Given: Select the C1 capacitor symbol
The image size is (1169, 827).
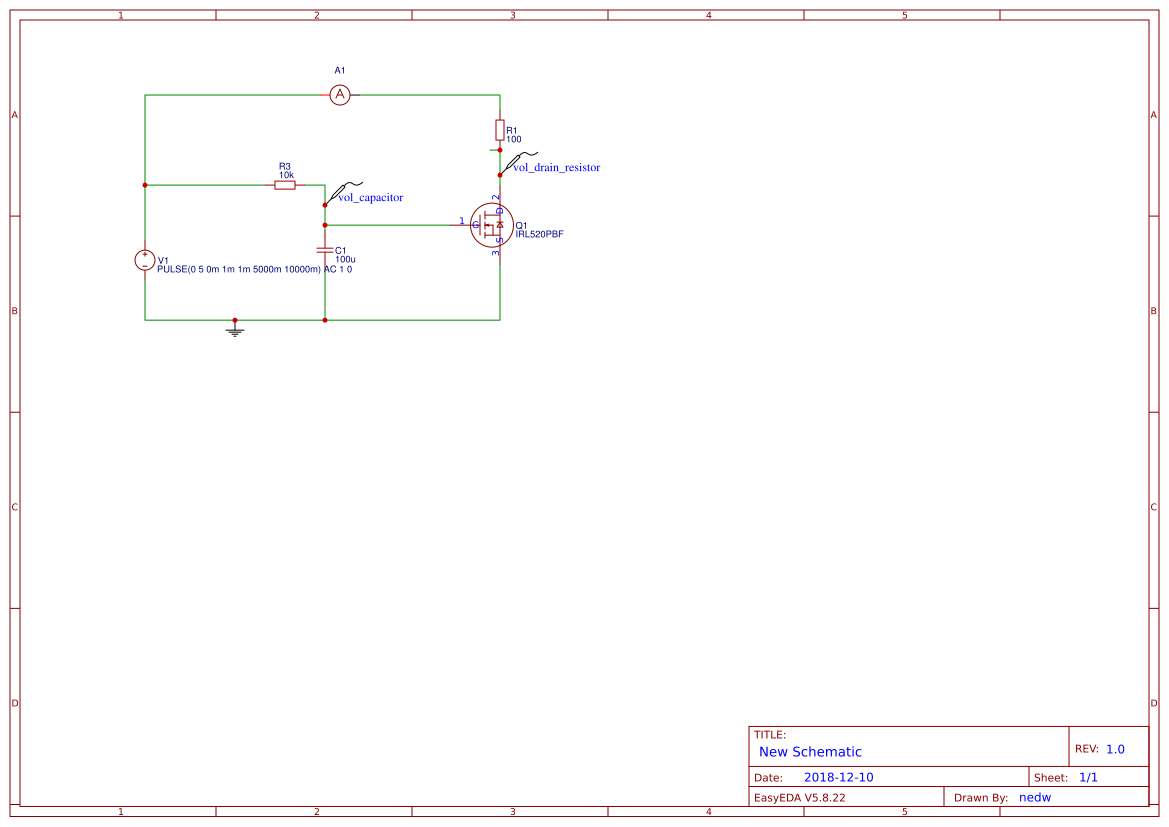Looking at the screenshot, I should tap(325, 250).
